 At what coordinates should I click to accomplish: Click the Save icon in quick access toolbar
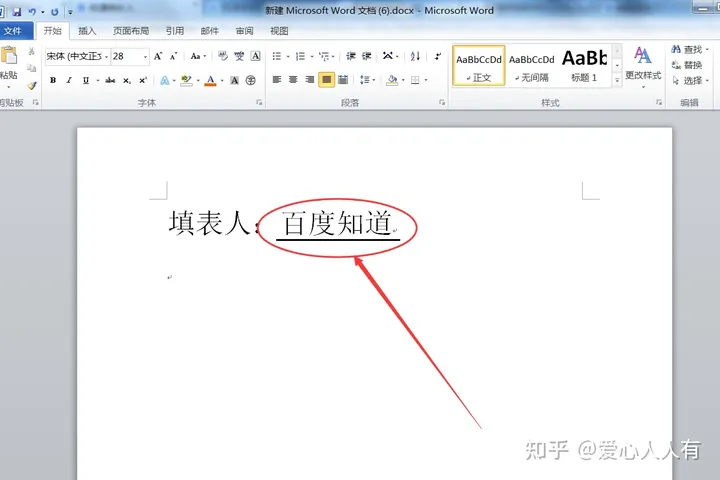pos(17,11)
